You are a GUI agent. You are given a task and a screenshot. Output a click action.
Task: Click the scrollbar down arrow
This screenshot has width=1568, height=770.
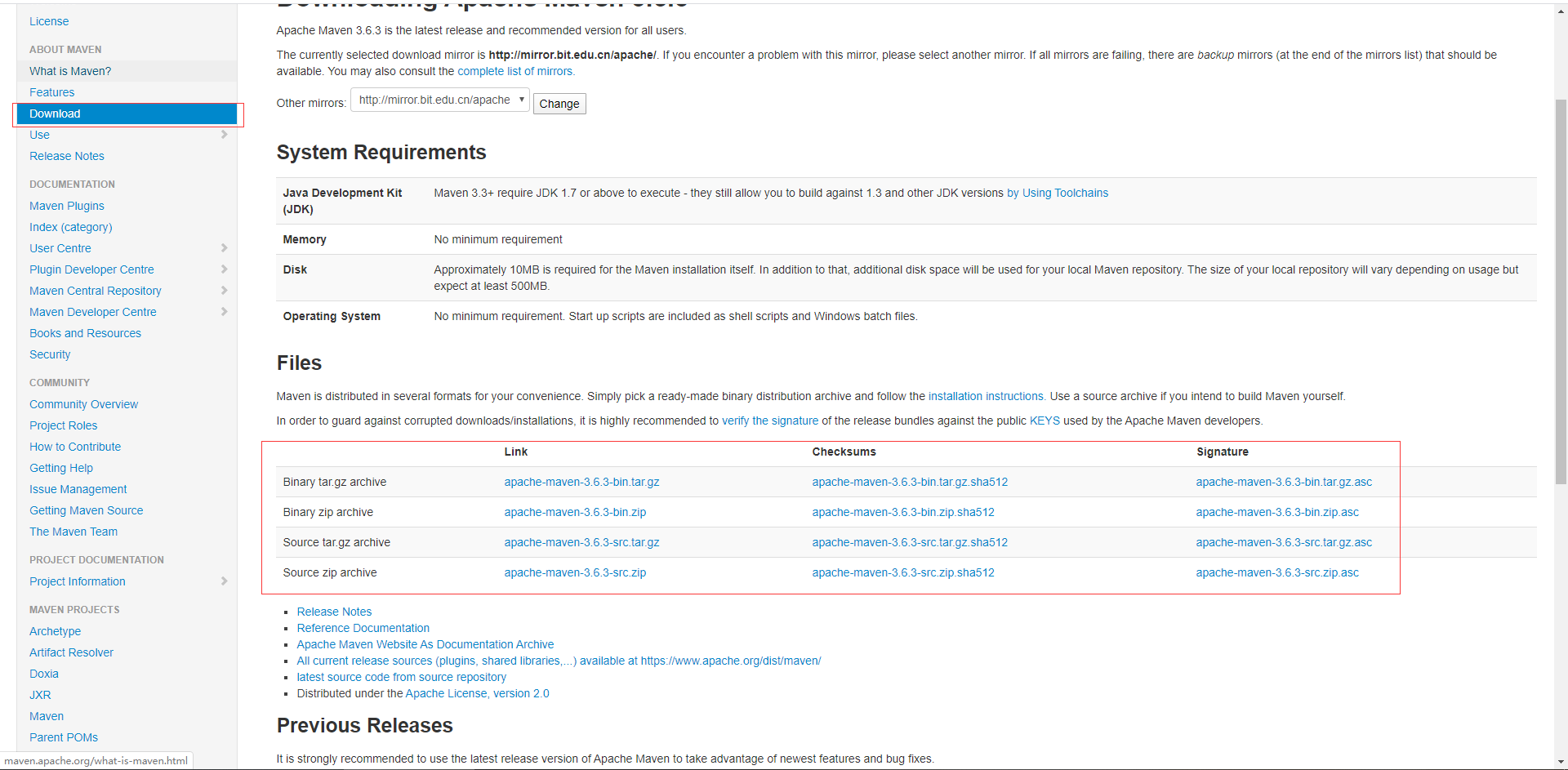[1561, 763]
